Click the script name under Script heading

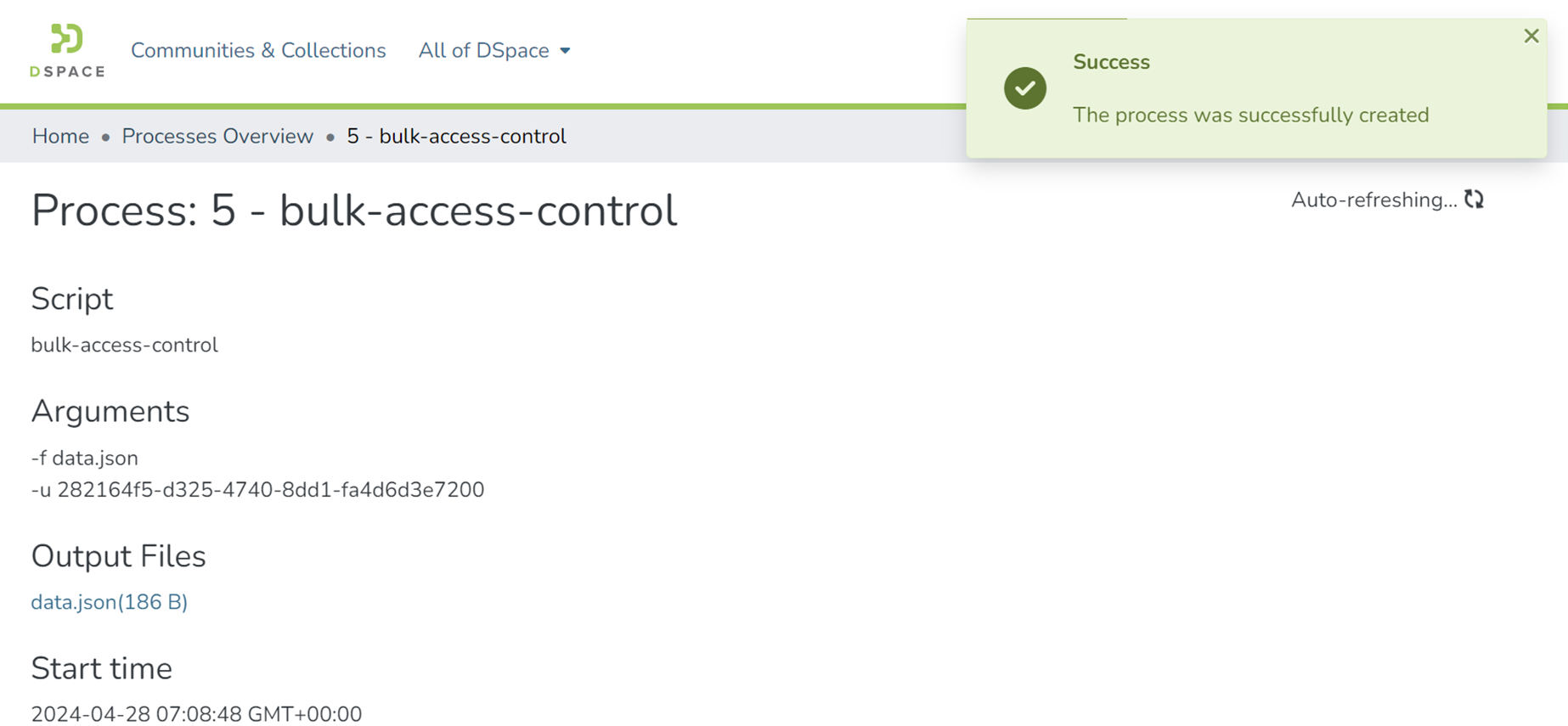(124, 345)
